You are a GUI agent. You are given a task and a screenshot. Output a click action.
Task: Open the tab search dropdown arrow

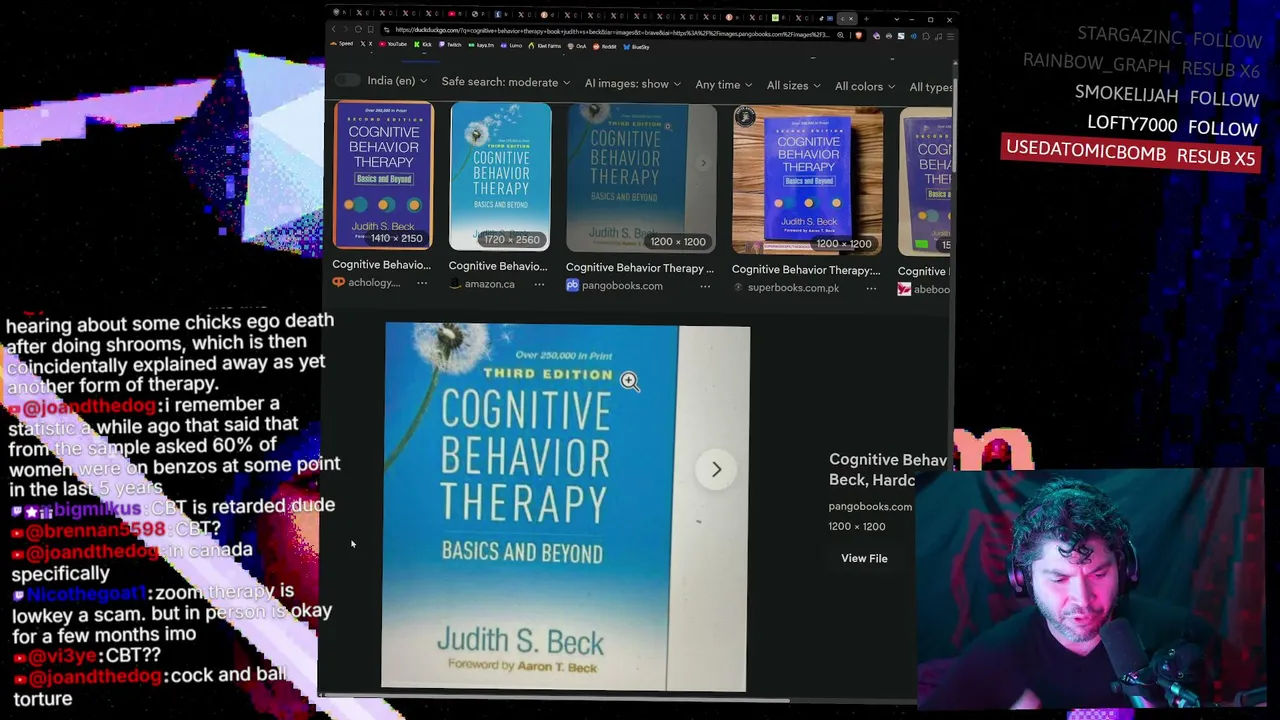(896, 19)
